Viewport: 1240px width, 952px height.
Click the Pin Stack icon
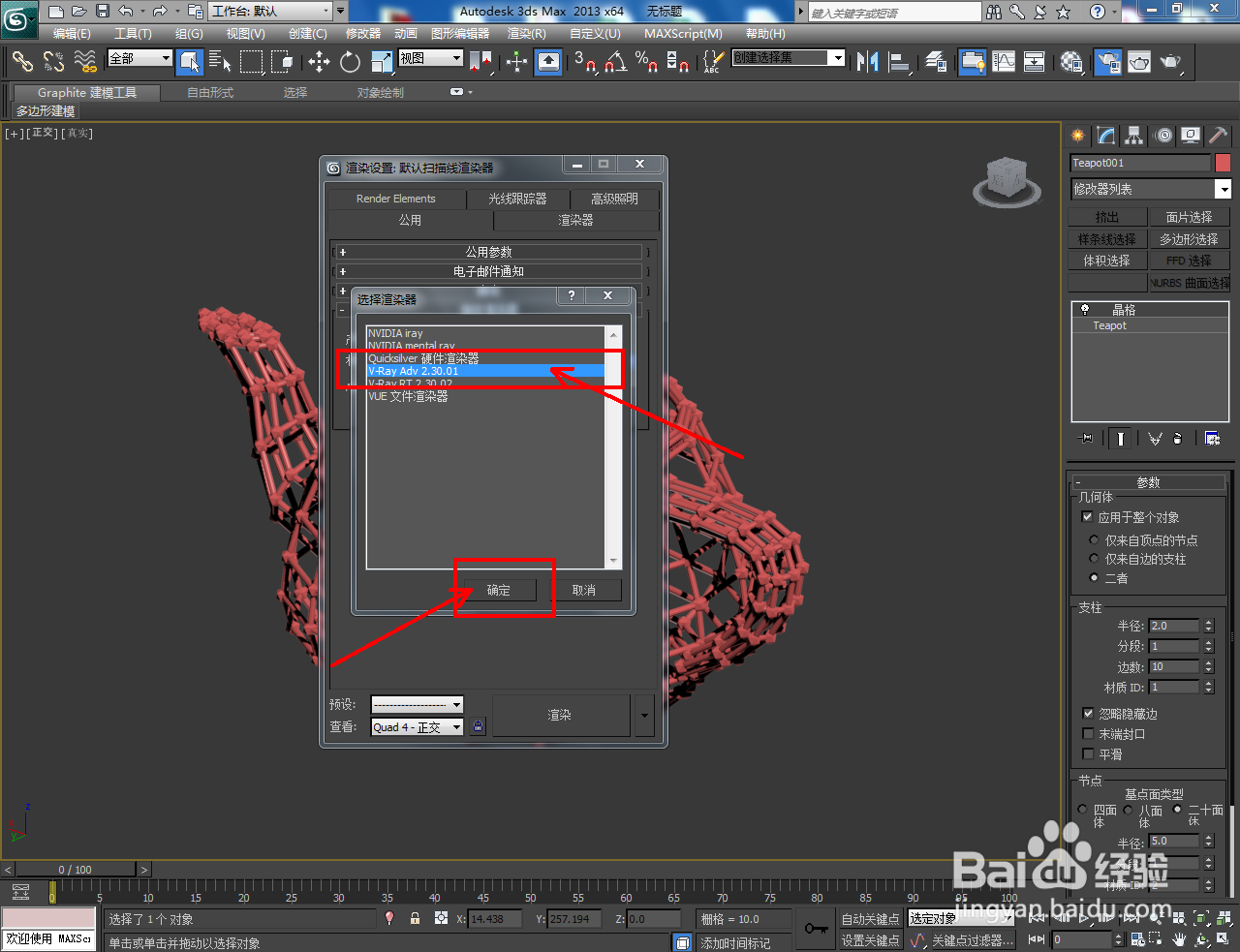[x=1086, y=439]
